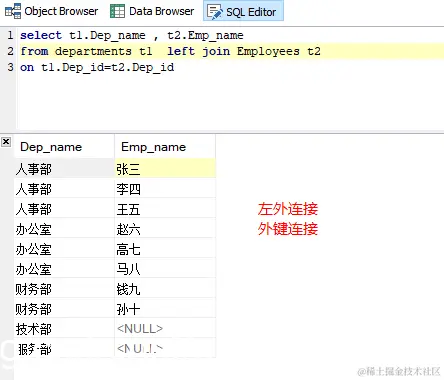Select cell 张三 in Emp_name column
Screen dimensions: 444x380
pyautogui.click(x=165, y=168)
